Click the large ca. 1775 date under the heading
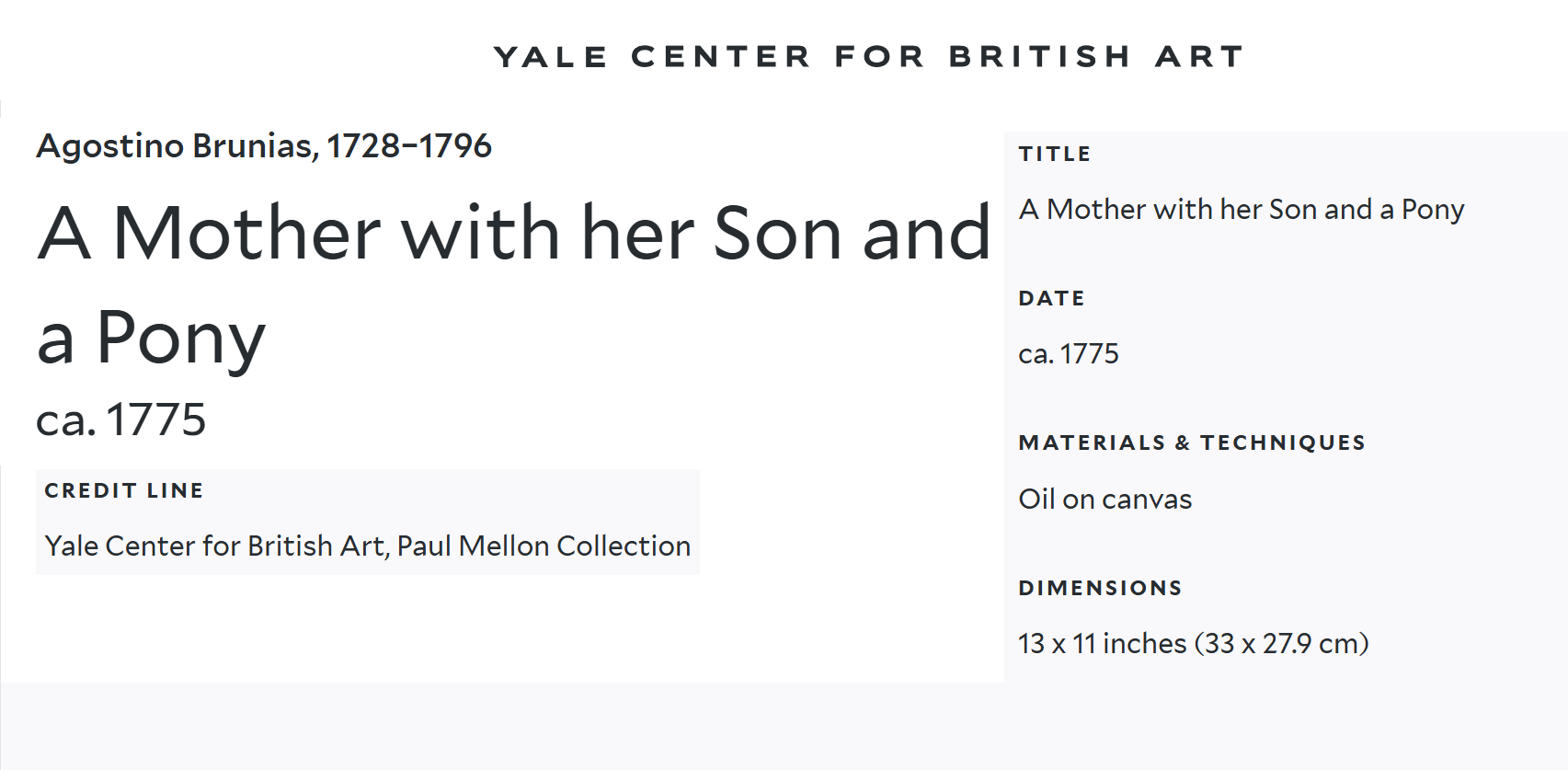Image resolution: width=1568 pixels, height=770 pixels. tap(121, 419)
